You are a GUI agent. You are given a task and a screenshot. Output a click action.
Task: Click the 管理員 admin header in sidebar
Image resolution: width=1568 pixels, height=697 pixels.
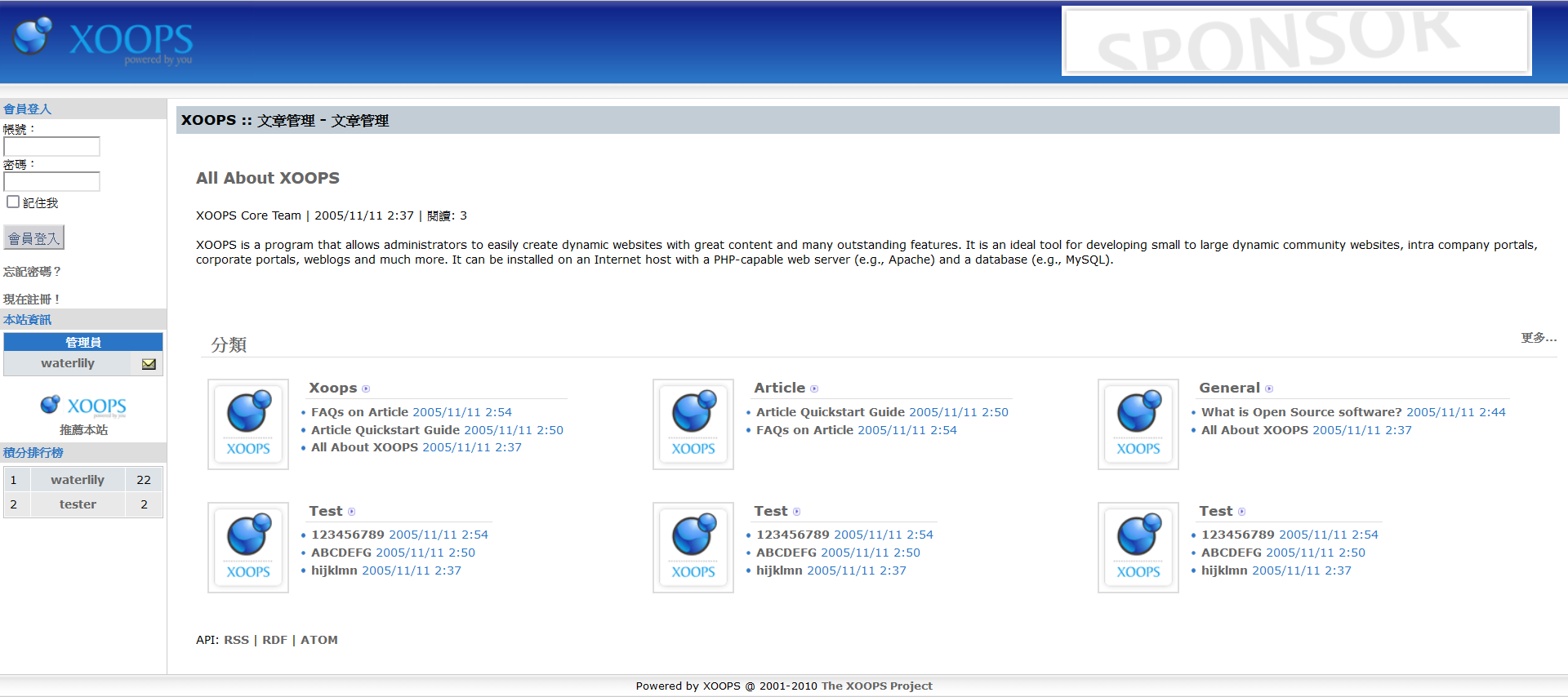coord(83,342)
